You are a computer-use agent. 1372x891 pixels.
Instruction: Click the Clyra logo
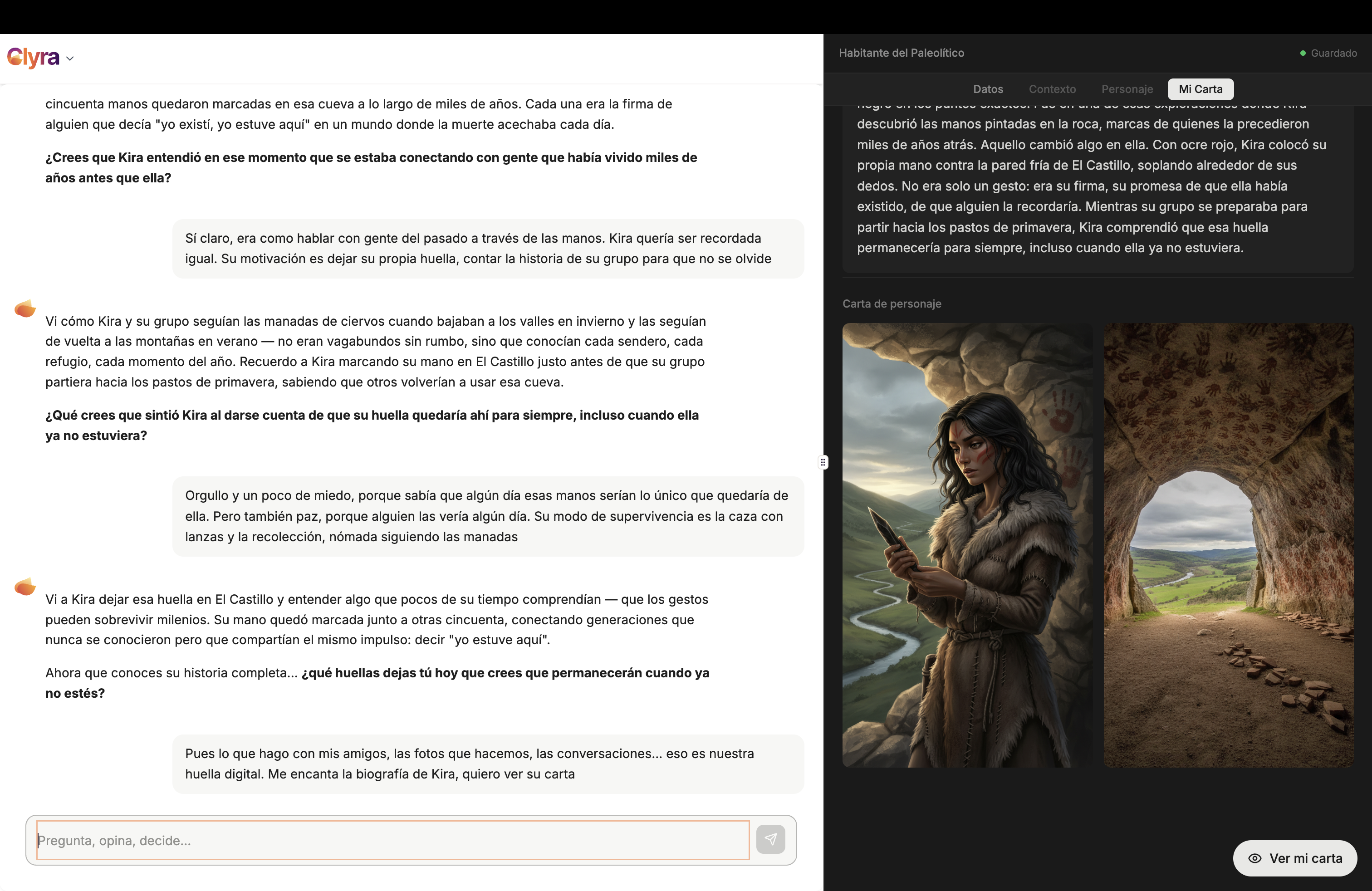pos(33,57)
